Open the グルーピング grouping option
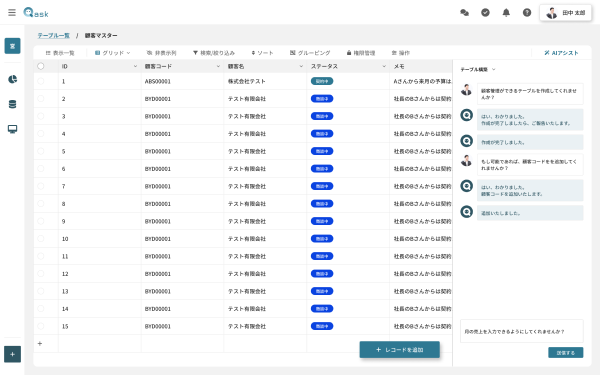The height and width of the screenshot is (375, 600). (x=310, y=53)
